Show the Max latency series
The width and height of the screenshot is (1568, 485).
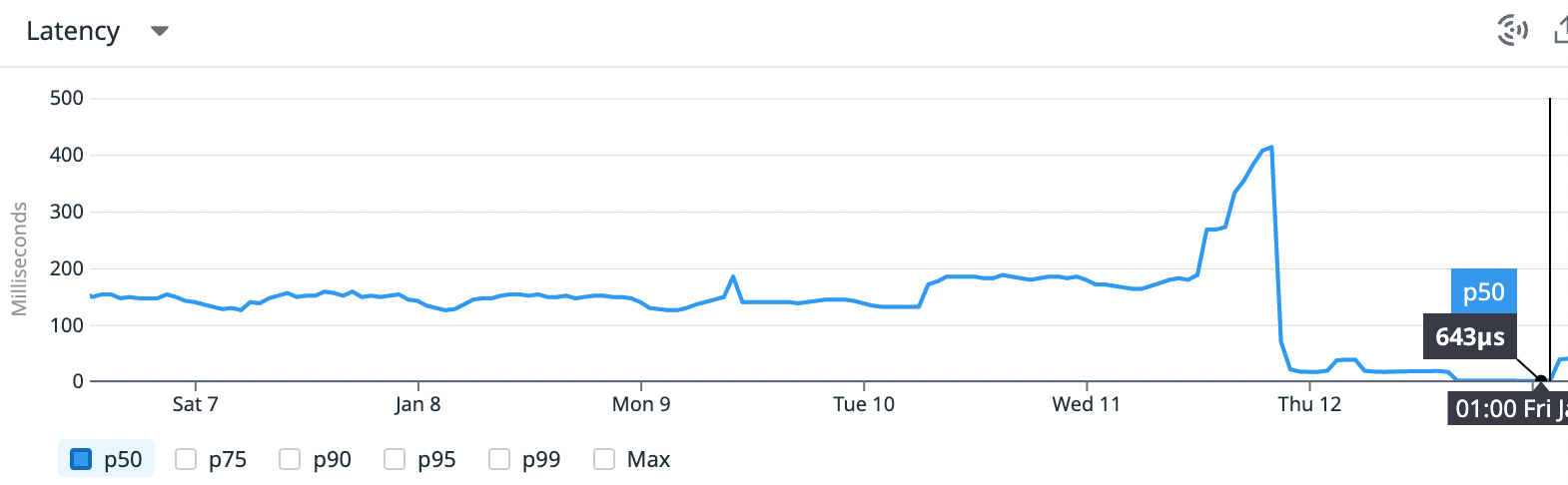[x=604, y=459]
